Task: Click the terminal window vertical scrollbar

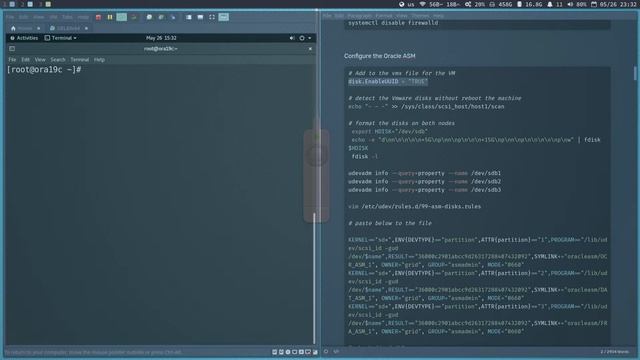Action: coord(314,278)
